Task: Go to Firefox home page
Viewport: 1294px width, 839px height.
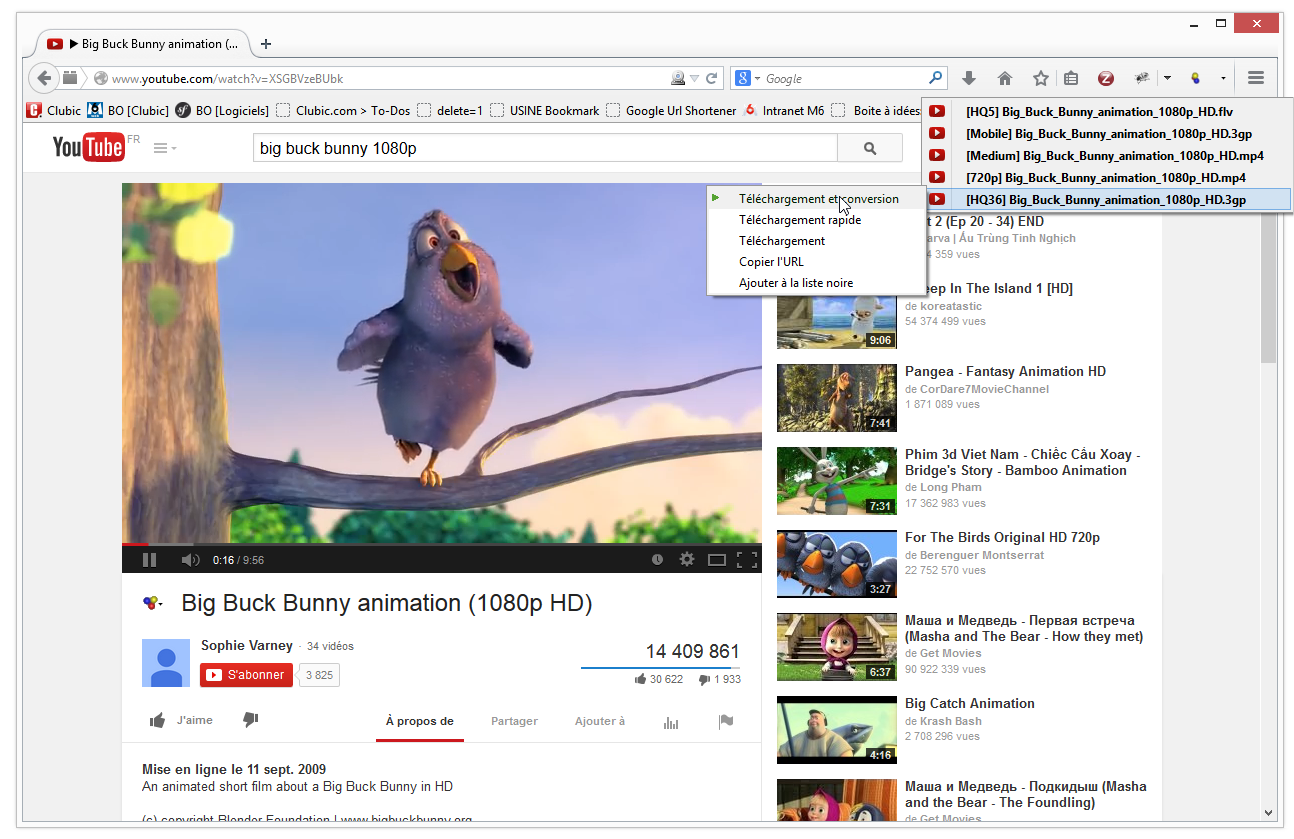Action: tap(1005, 78)
